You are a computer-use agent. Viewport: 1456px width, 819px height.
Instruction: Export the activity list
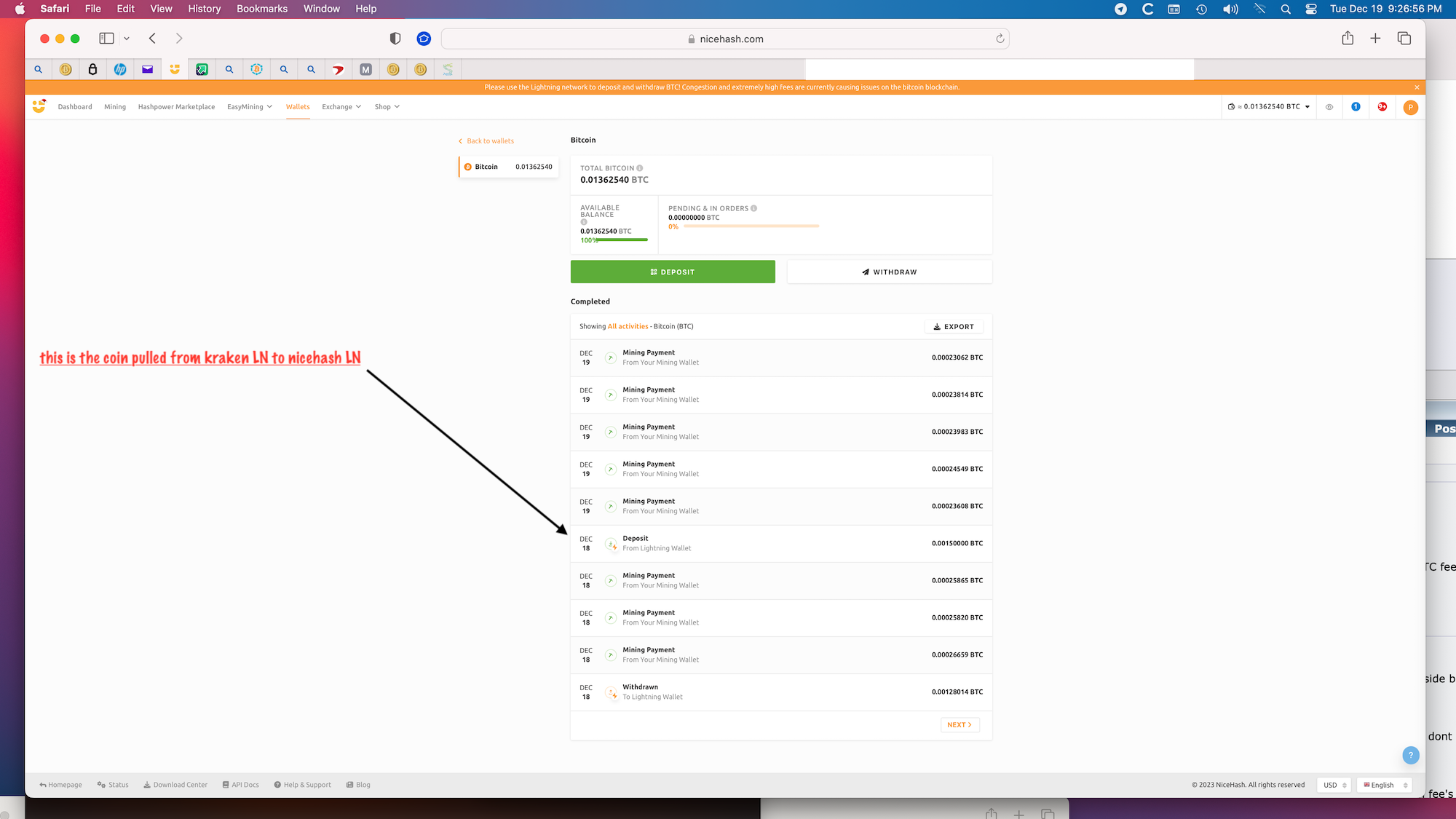click(x=954, y=327)
